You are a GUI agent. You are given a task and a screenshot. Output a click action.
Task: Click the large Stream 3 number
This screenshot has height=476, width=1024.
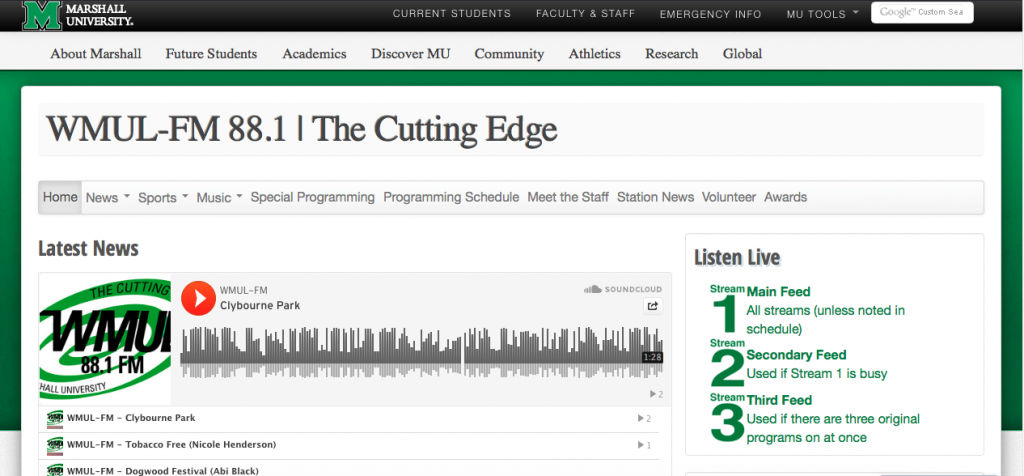[x=727, y=423]
